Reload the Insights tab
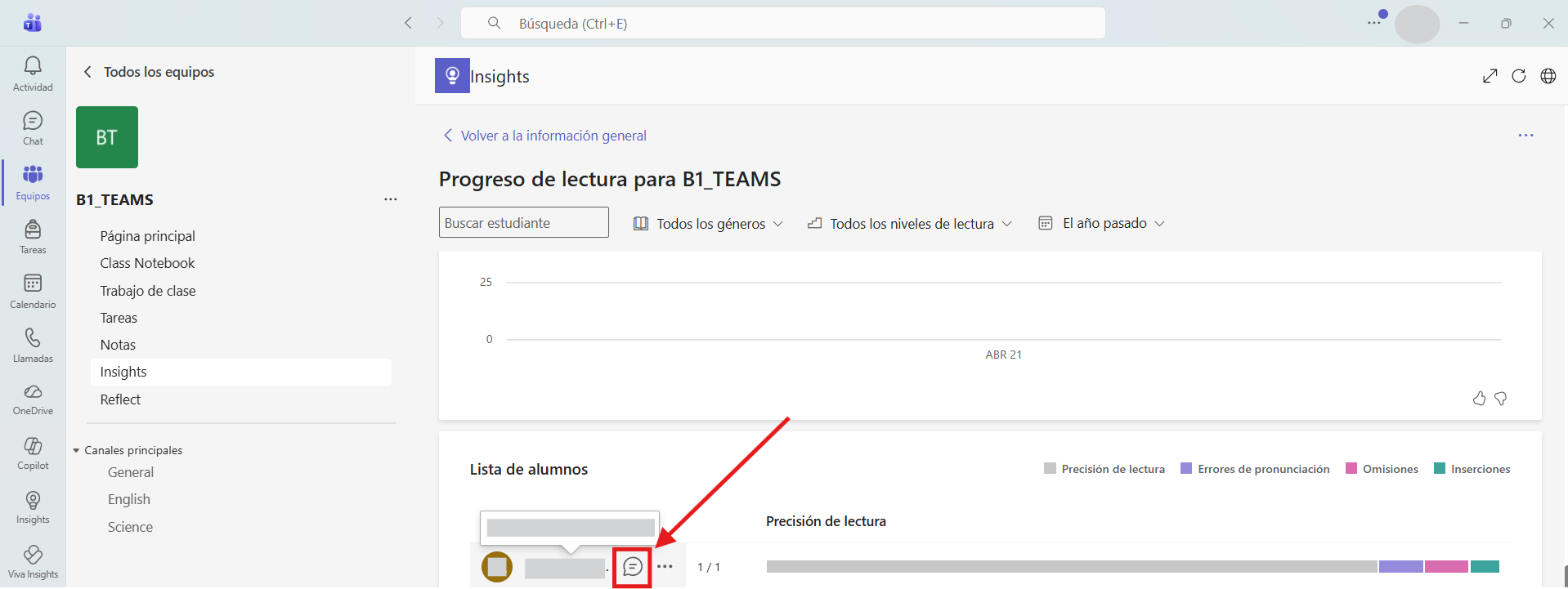Screen dimensions: 1568x589 click(1519, 76)
